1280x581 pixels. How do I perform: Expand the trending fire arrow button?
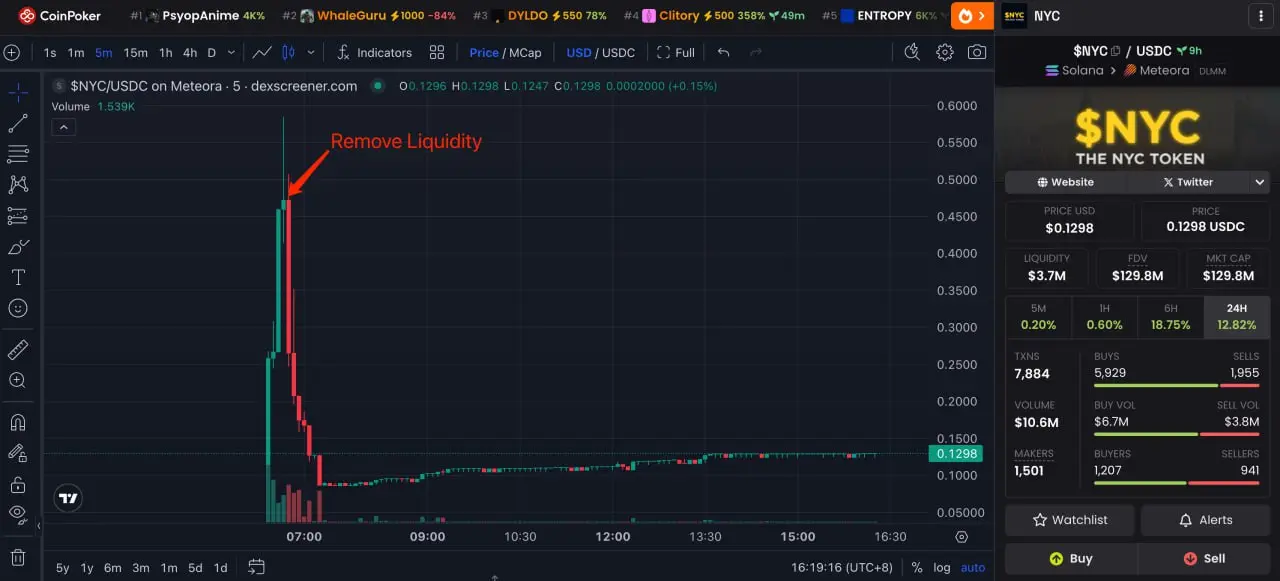(x=972, y=16)
